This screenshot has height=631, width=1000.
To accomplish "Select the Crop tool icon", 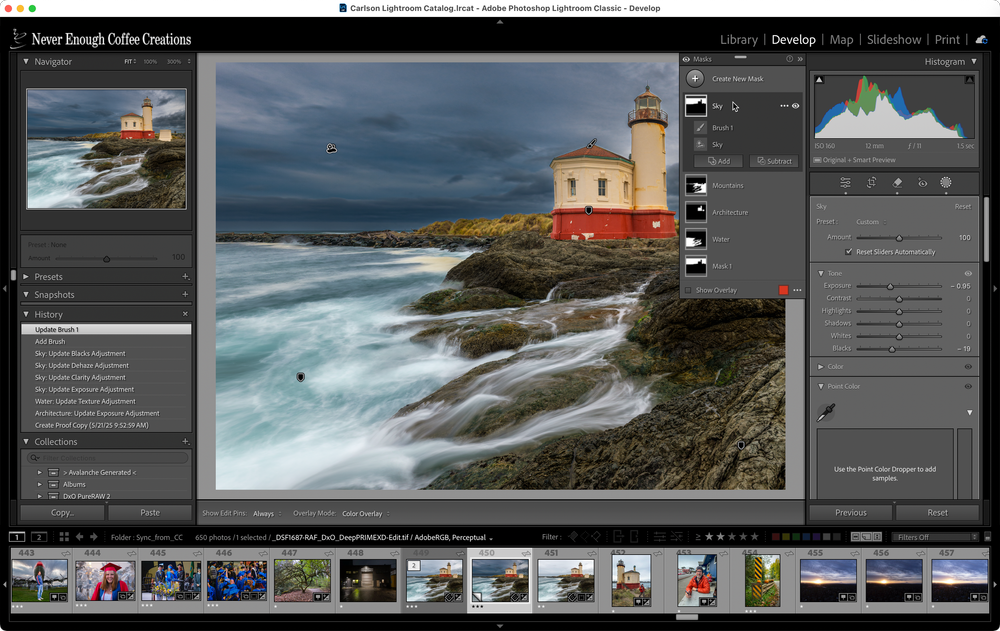I will click(871, 183).
